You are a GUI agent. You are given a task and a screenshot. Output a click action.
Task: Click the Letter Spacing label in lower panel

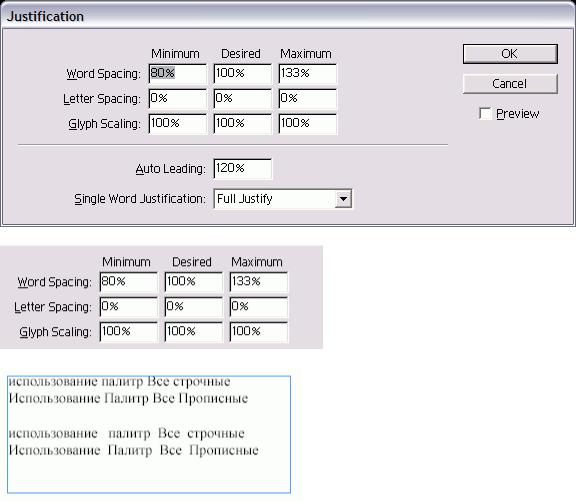pyautogui.click(x=53, y=307)
